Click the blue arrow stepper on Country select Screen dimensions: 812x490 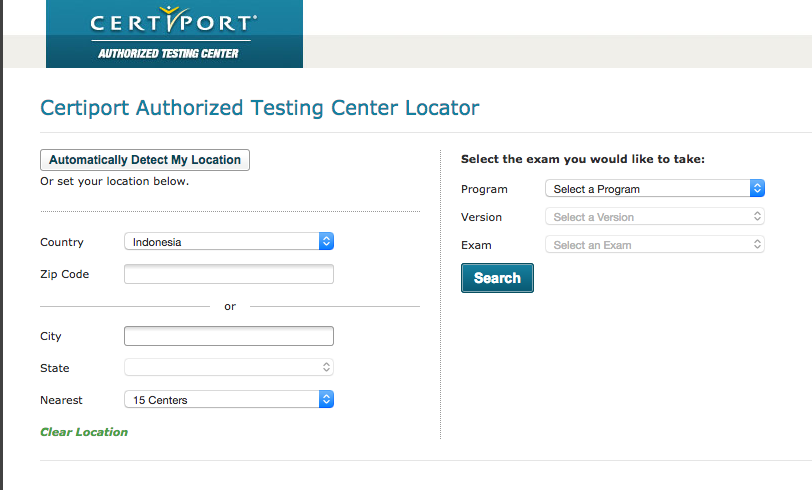[326, 242]
